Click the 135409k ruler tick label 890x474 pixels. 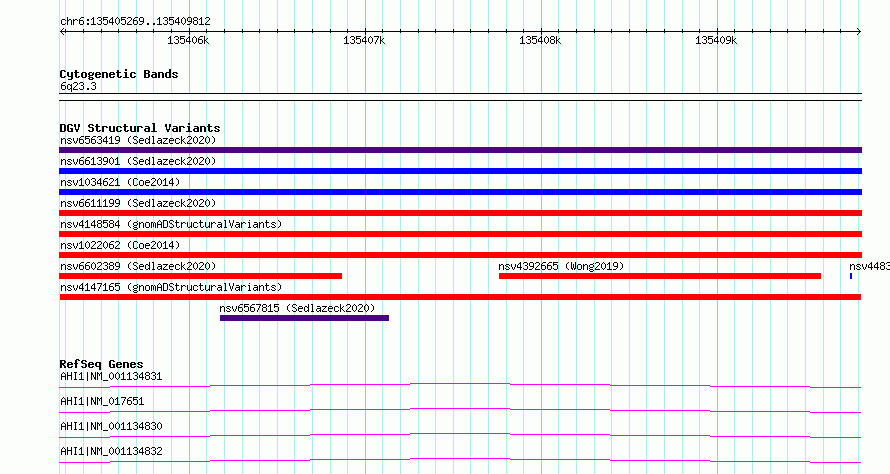point(716,40)
